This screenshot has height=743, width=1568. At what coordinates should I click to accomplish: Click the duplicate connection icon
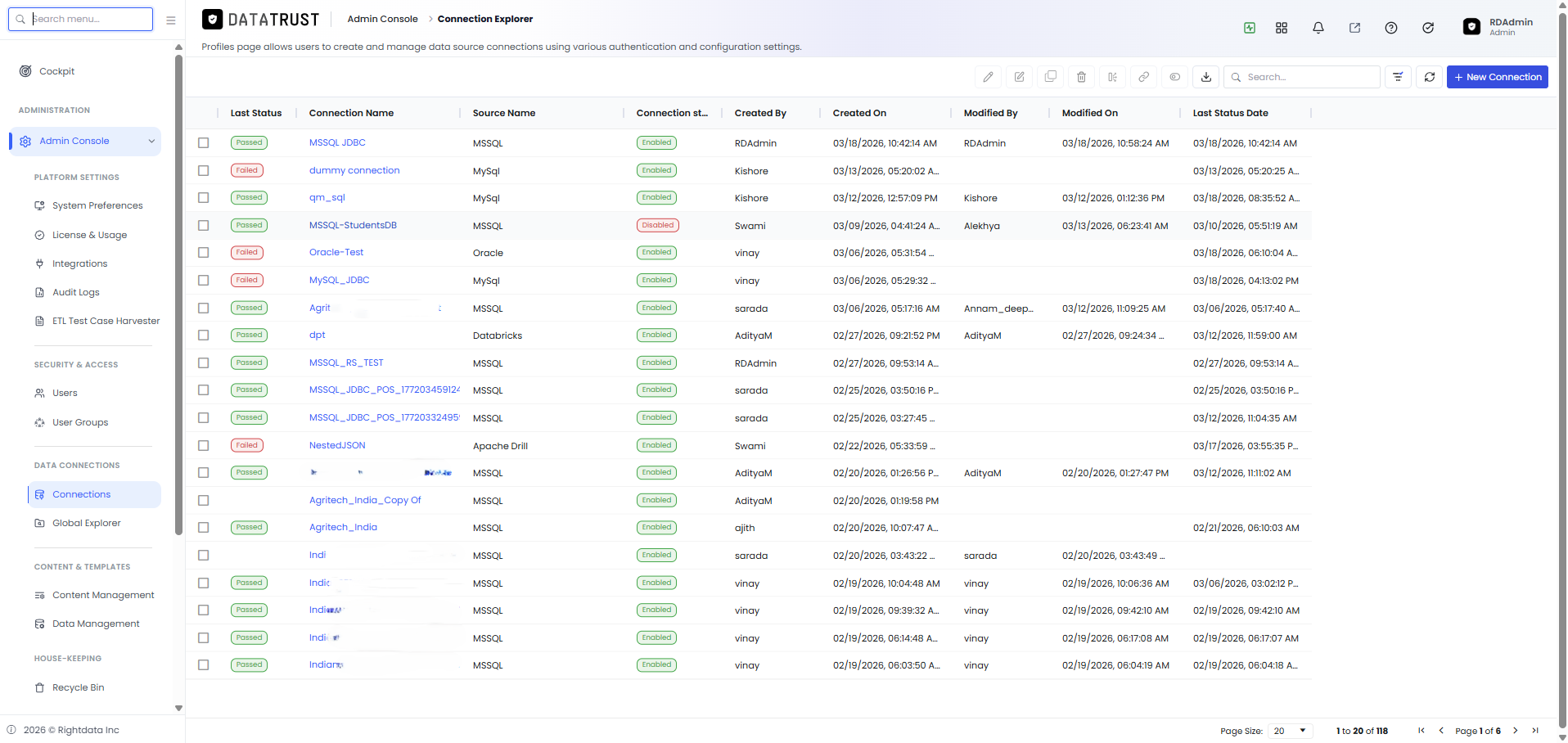1050,77
